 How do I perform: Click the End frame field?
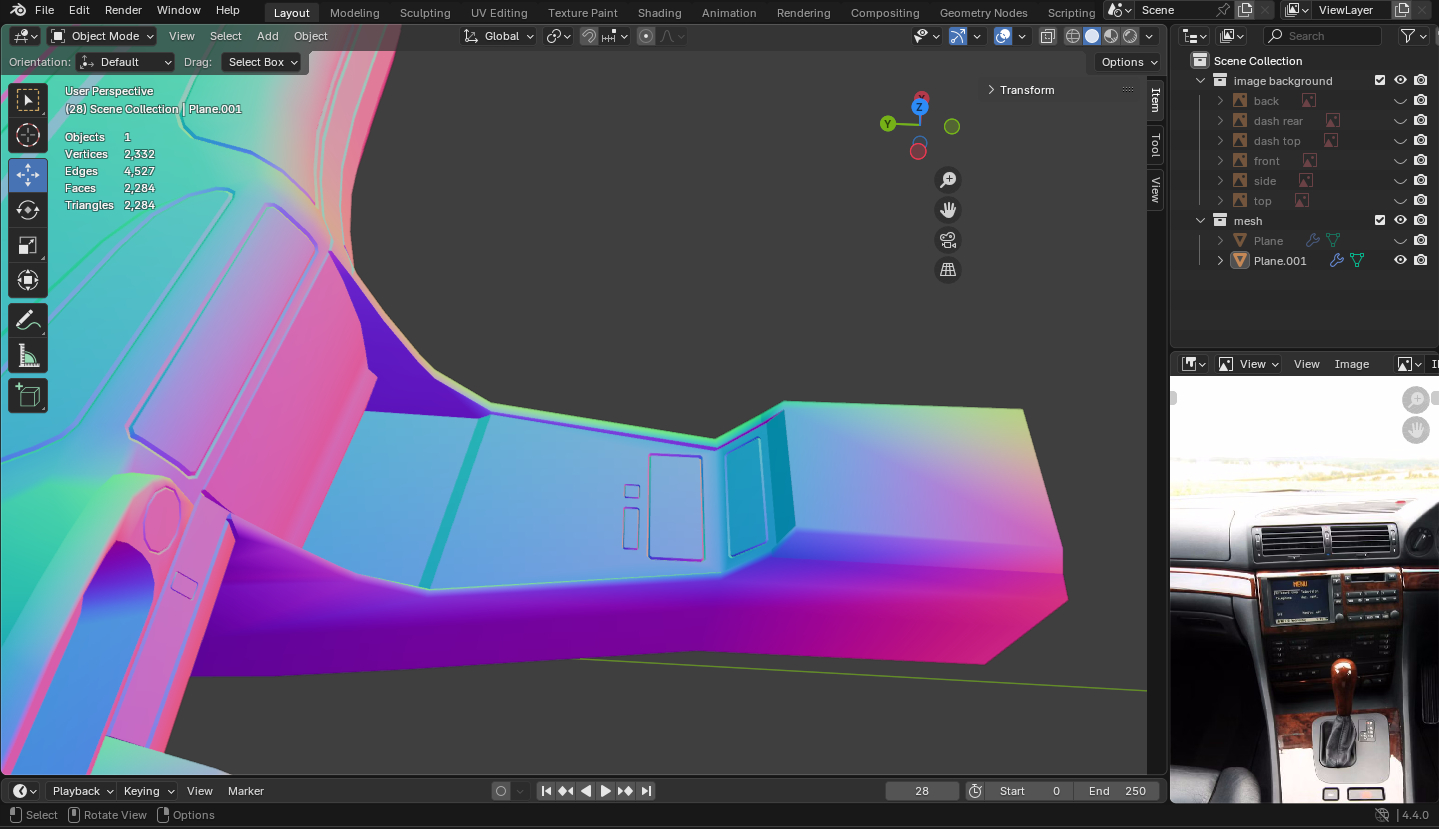pos(1117,791)
